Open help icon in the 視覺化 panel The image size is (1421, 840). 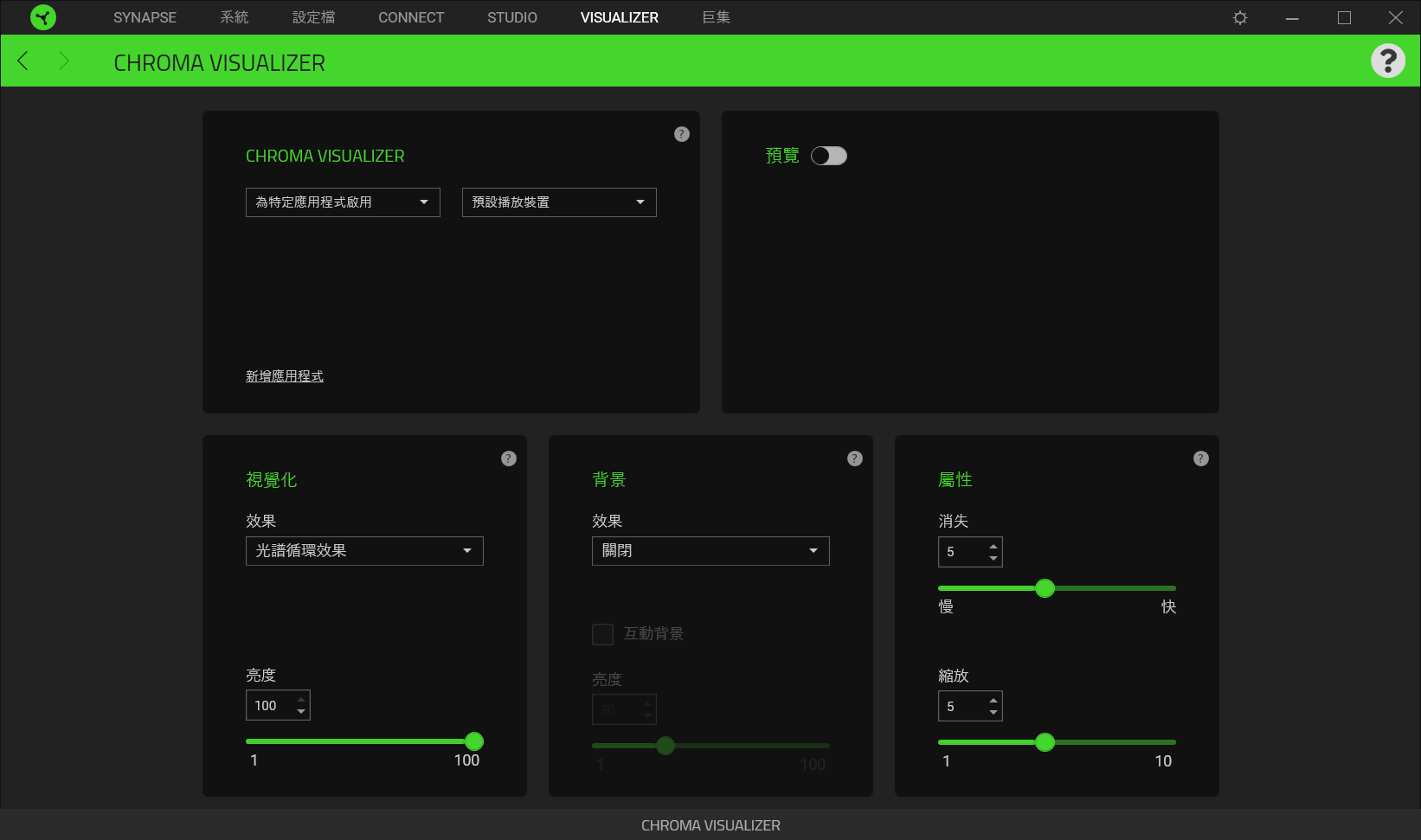tap(508, 458)
